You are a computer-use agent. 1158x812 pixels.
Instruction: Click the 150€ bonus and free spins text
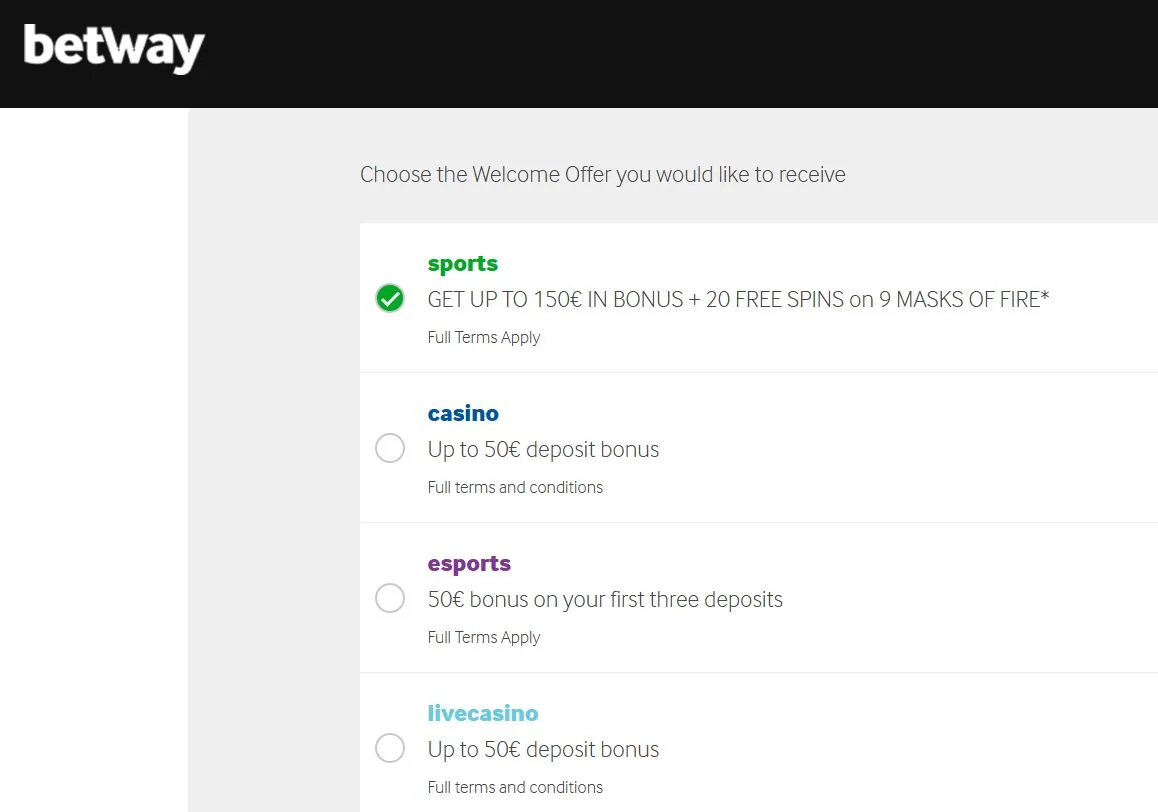tap(738, 299)
